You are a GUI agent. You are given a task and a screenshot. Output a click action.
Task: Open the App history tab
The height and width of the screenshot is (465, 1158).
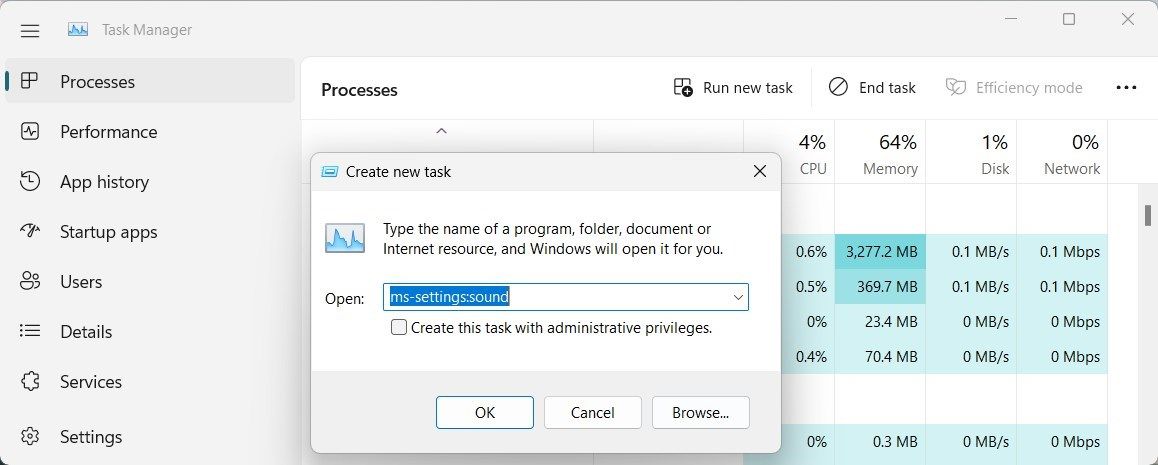pyautogui.click(x=150, y=182)
